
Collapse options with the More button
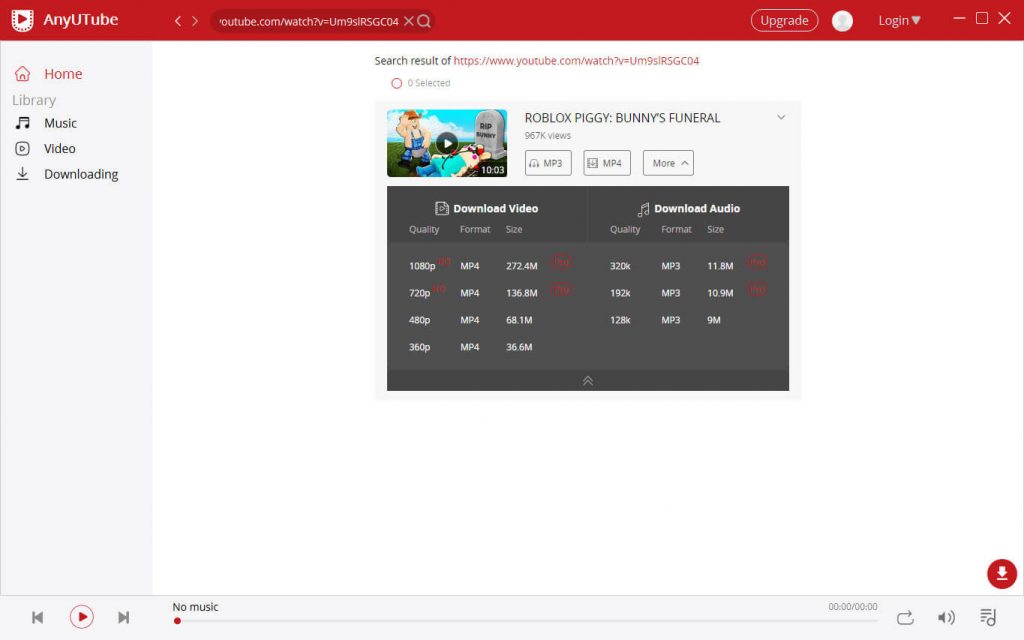tap(668, 163)
